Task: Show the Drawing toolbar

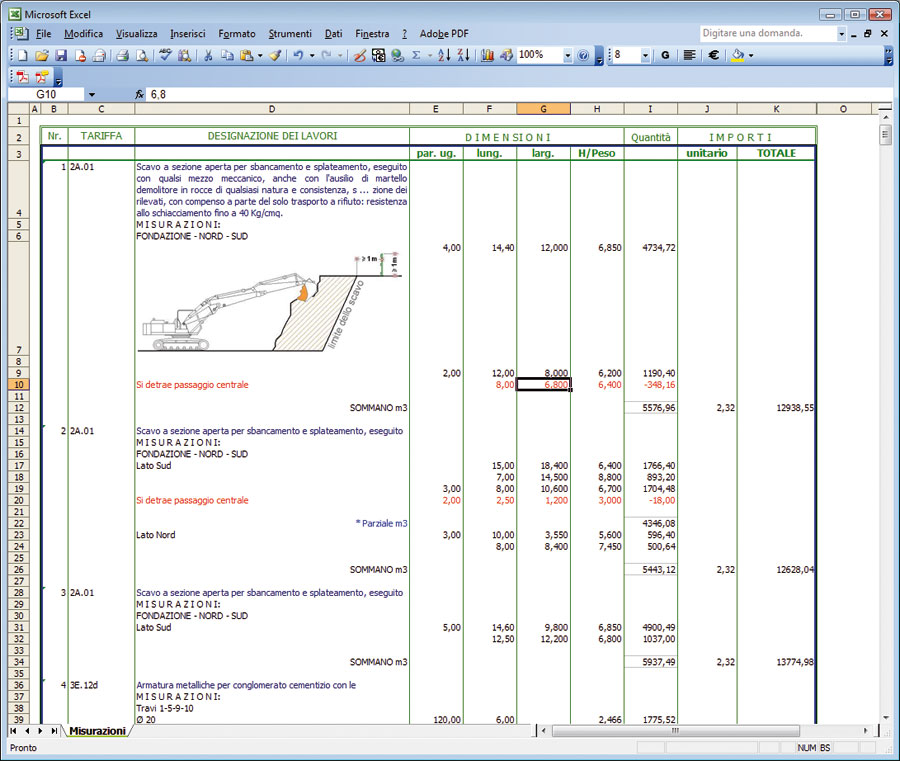Action: click(x=506, y=56)
